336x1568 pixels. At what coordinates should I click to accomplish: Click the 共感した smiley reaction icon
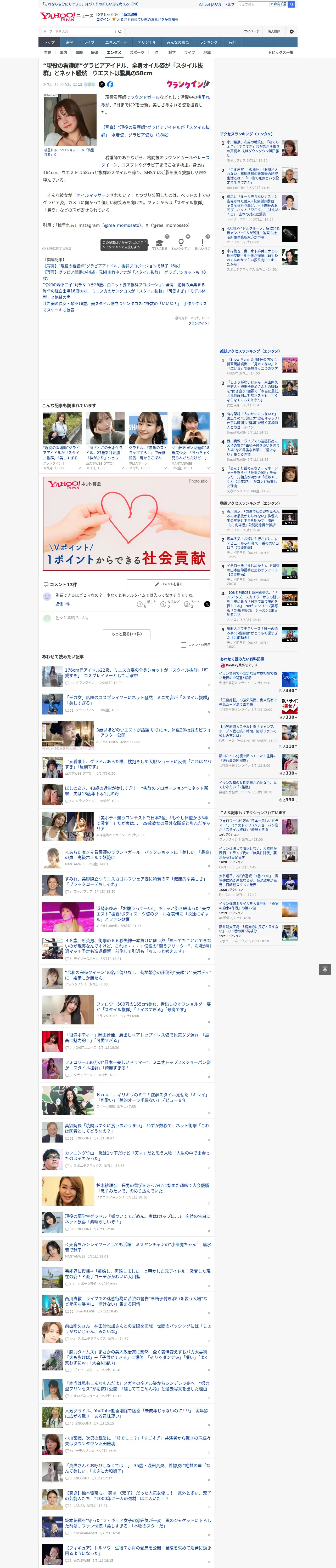coord(140,604)
